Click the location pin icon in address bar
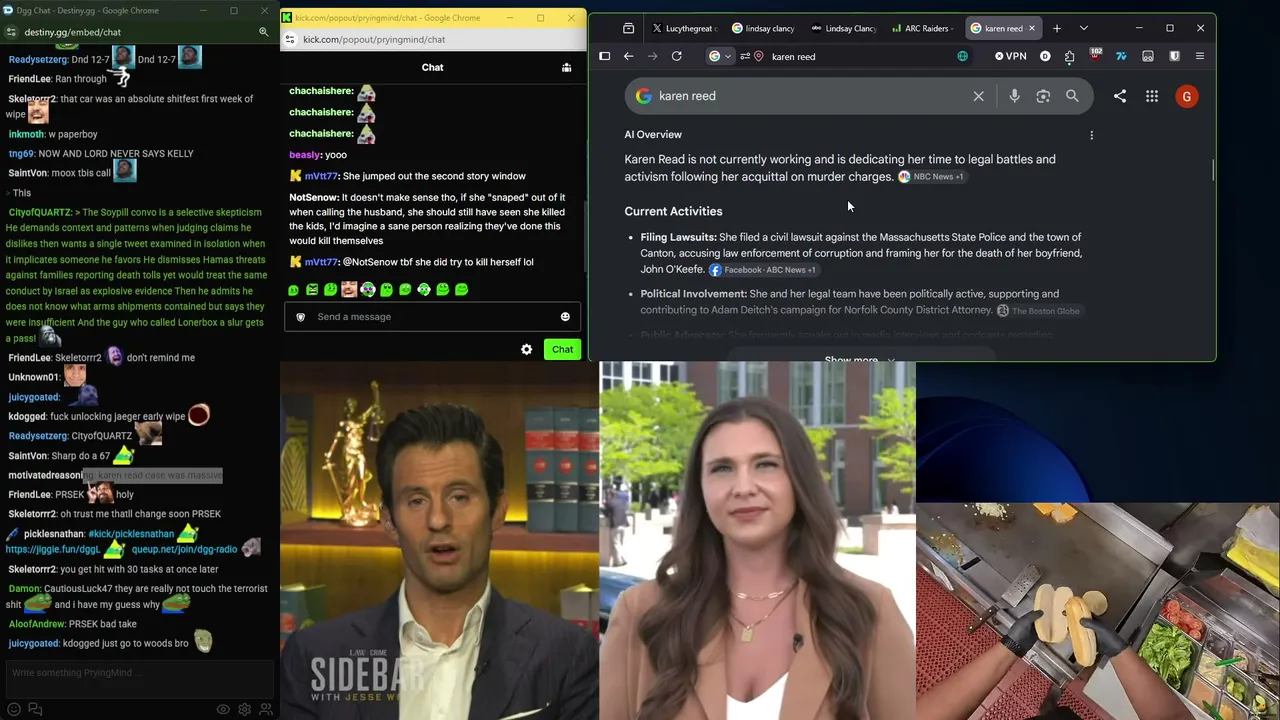This screenshot has height=720, width=1280. click(x=760, y=56)
